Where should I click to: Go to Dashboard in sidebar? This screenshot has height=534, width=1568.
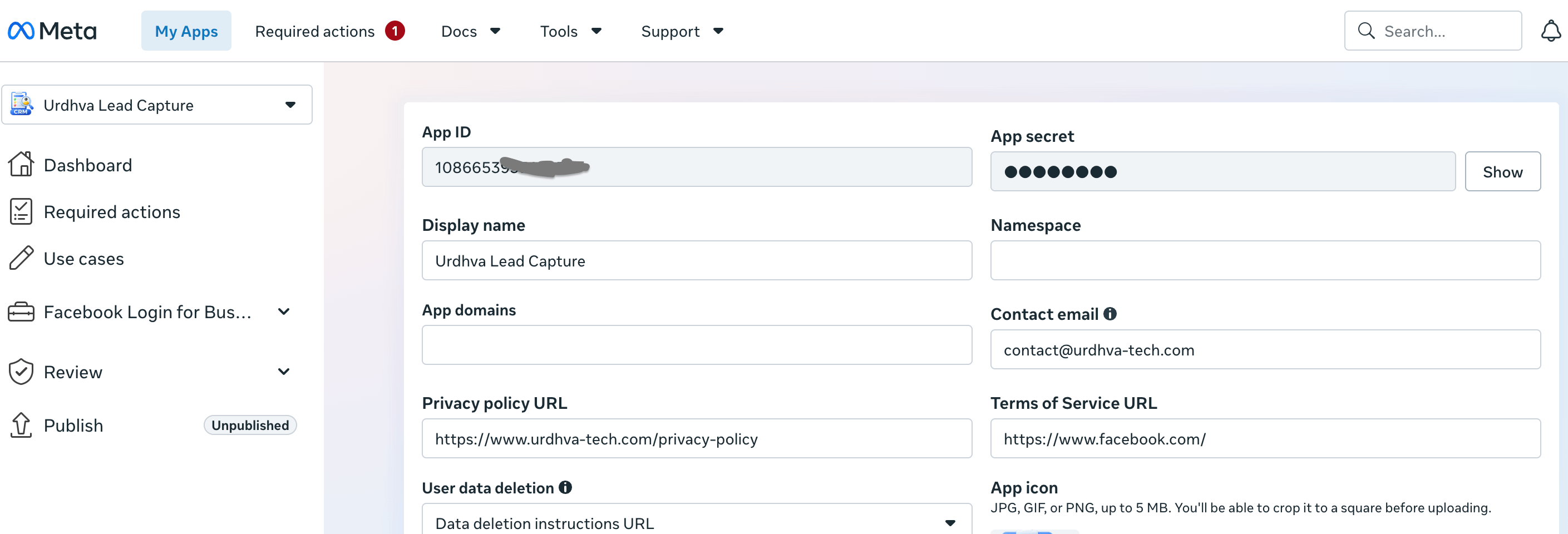coord(88,165)
